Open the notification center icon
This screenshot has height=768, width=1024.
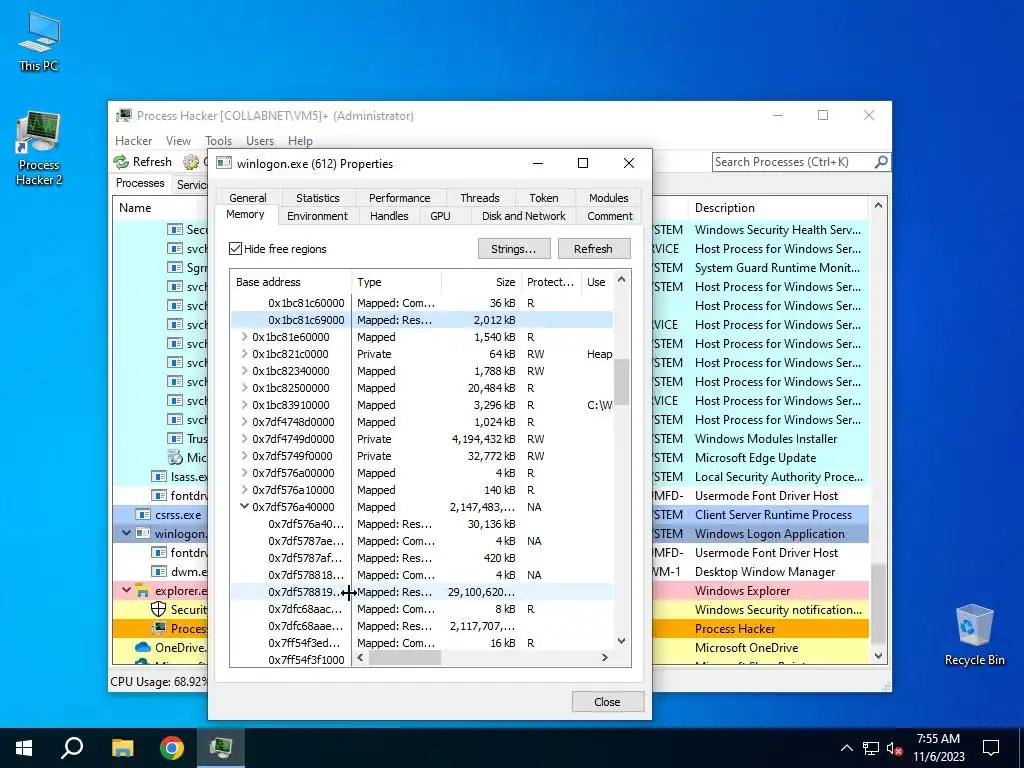(x=991, y=748)
